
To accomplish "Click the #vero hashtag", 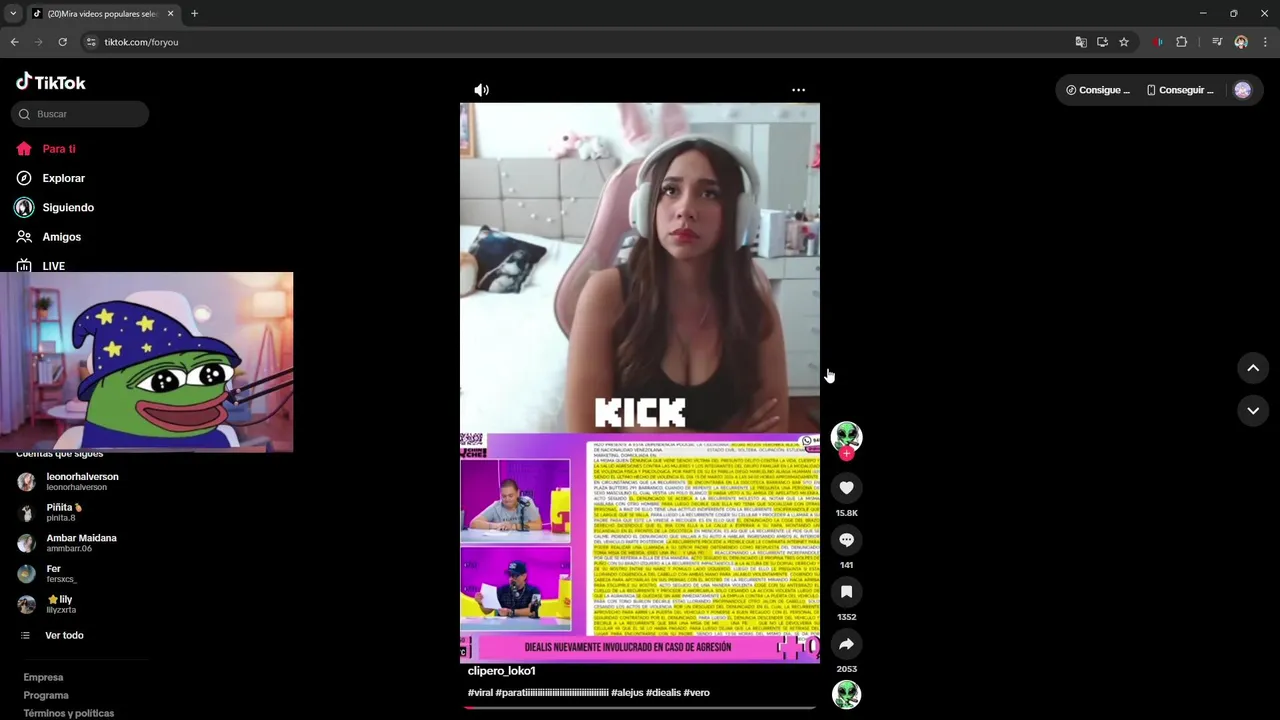I will click(x=697, y=692).
